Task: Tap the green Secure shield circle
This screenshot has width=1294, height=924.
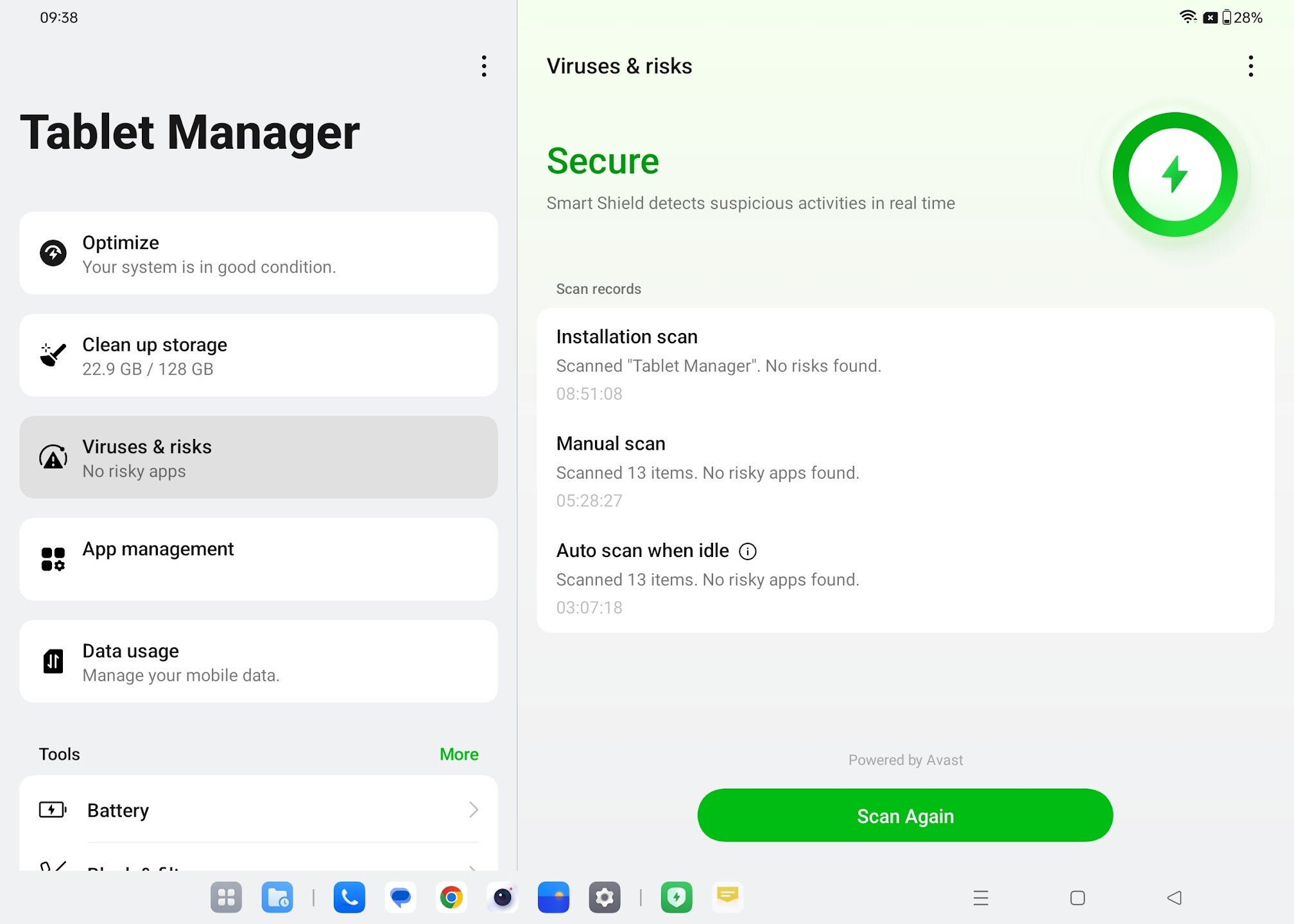Action: [x=1174, y=175]
